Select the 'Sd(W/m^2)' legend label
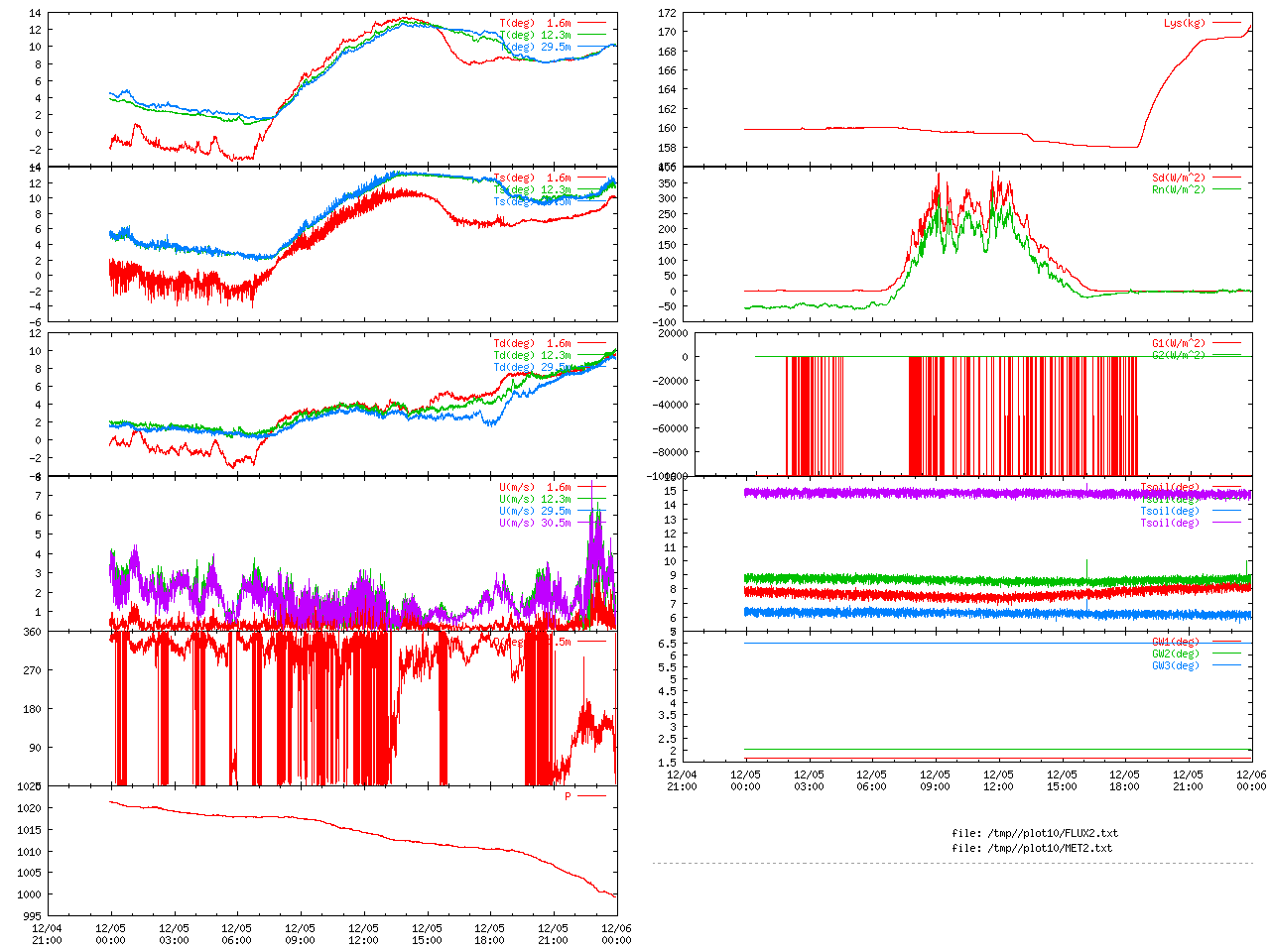Image resolution: width=1270 pixels, height=952 pixels. click(1179, 178)
